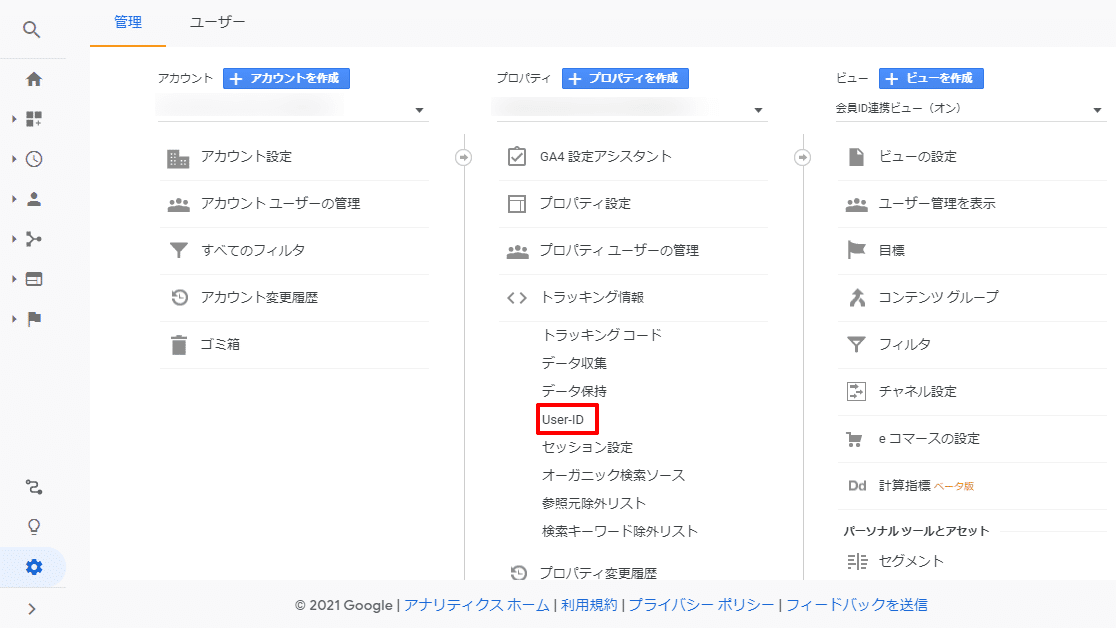Open the 会員ID連携ビュー view dropdown

[x=1096, y=107]
